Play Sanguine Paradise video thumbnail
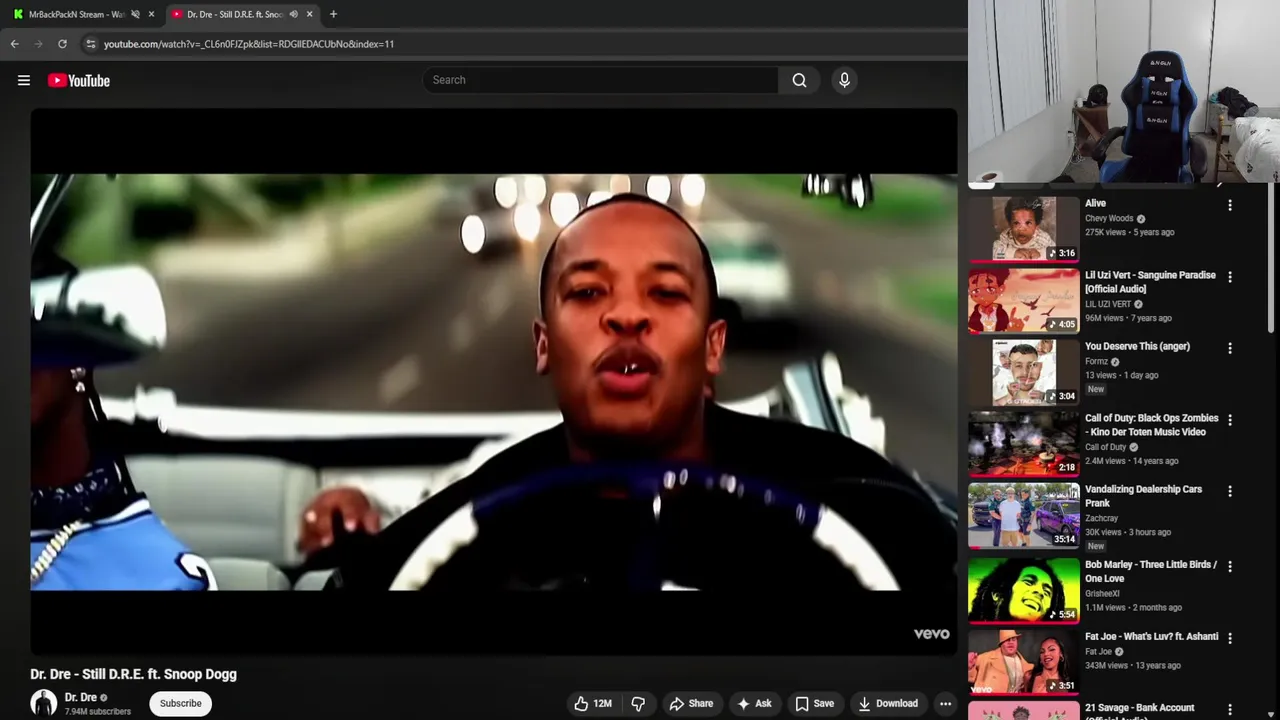 (1024, 300)
